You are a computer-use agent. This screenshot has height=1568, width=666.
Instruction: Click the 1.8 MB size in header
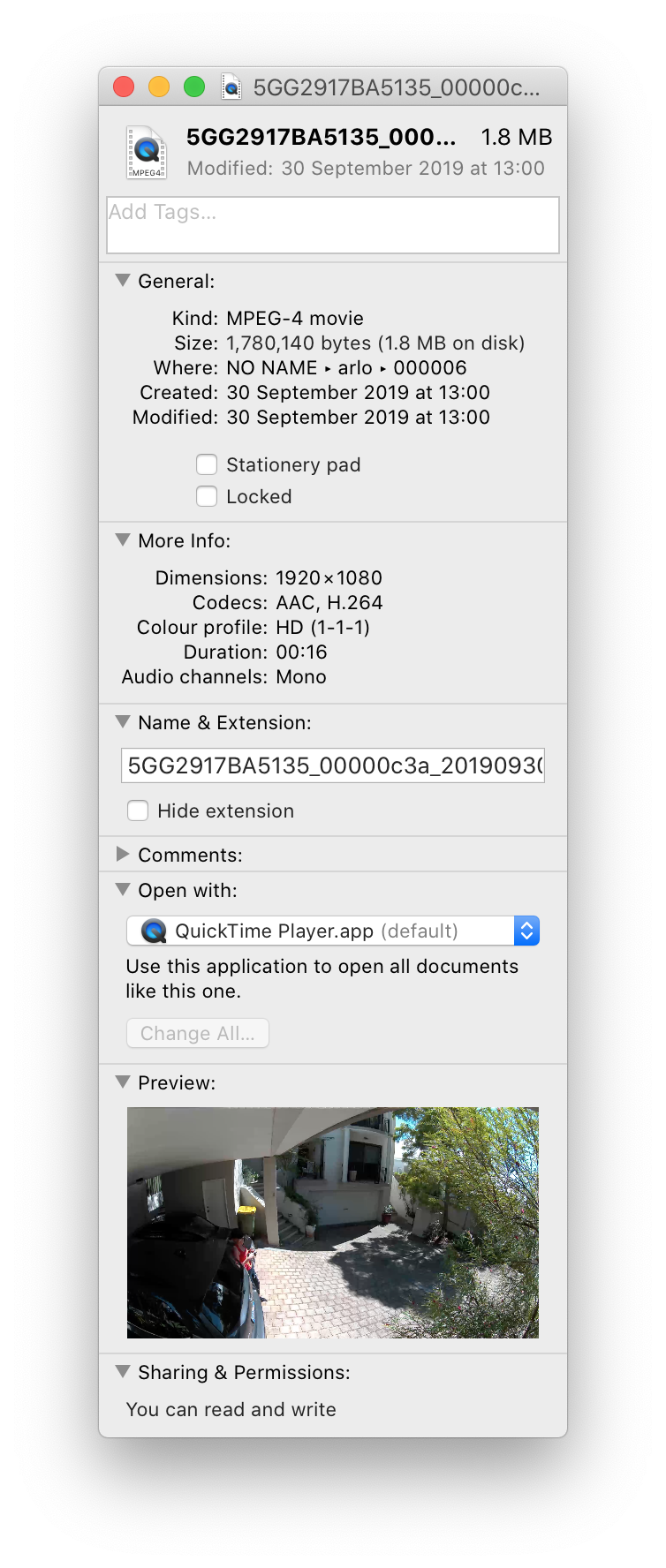[517, 137]
